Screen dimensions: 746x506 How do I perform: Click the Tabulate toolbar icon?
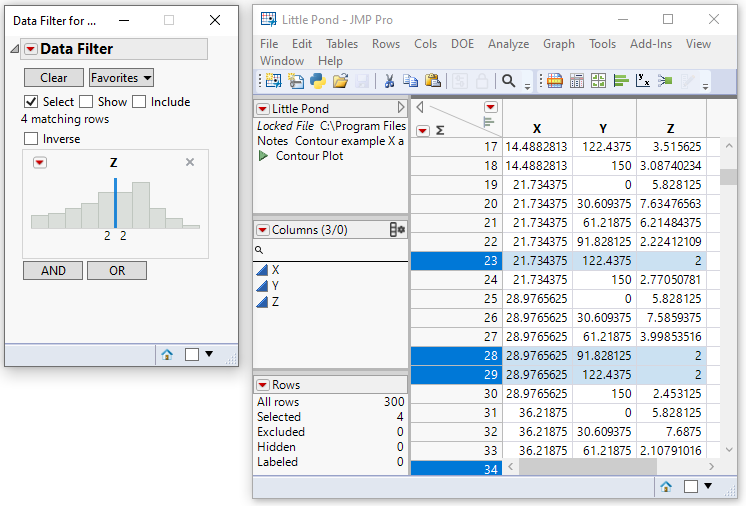577,81
